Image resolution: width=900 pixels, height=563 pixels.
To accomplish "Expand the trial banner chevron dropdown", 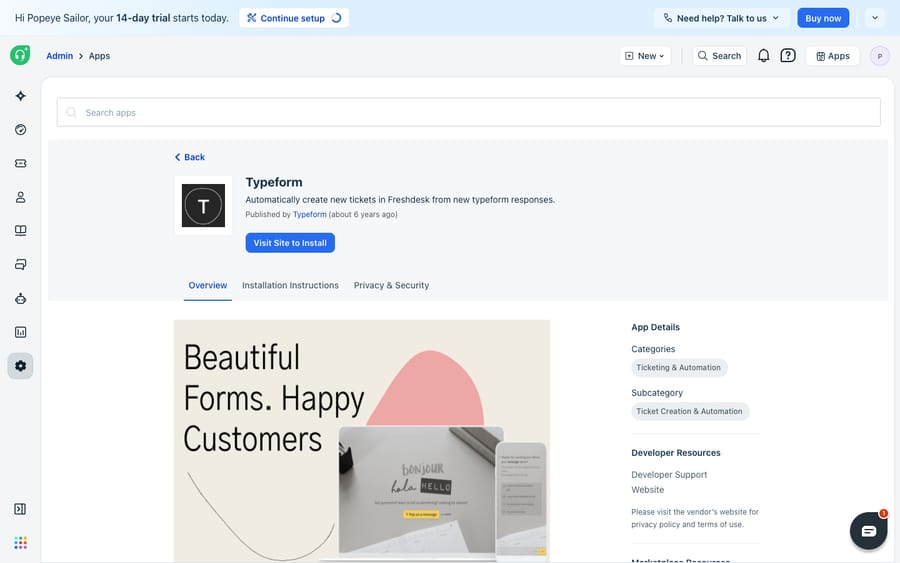I will 875,18.
